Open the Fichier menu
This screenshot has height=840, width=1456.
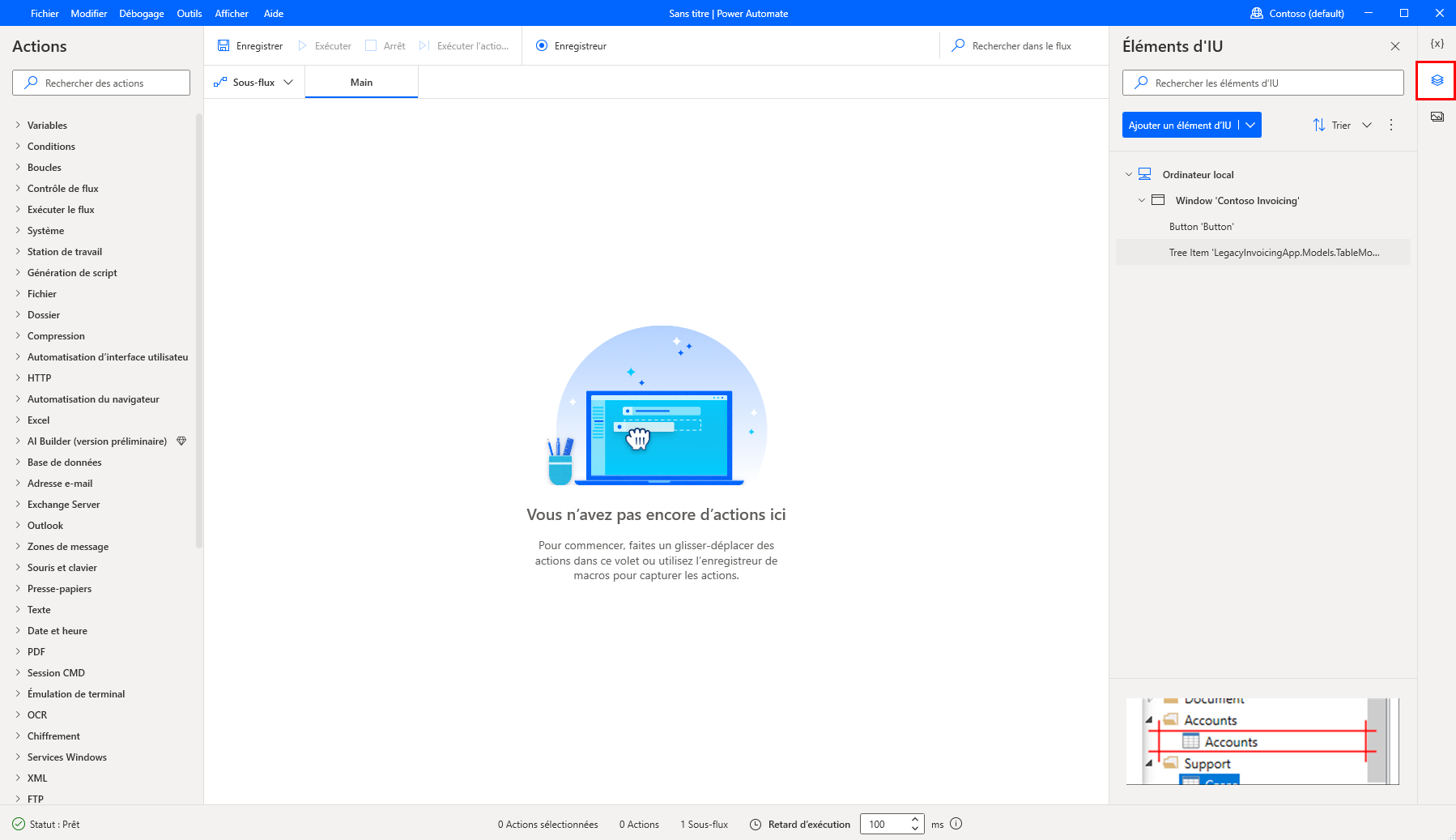(44, 13)
